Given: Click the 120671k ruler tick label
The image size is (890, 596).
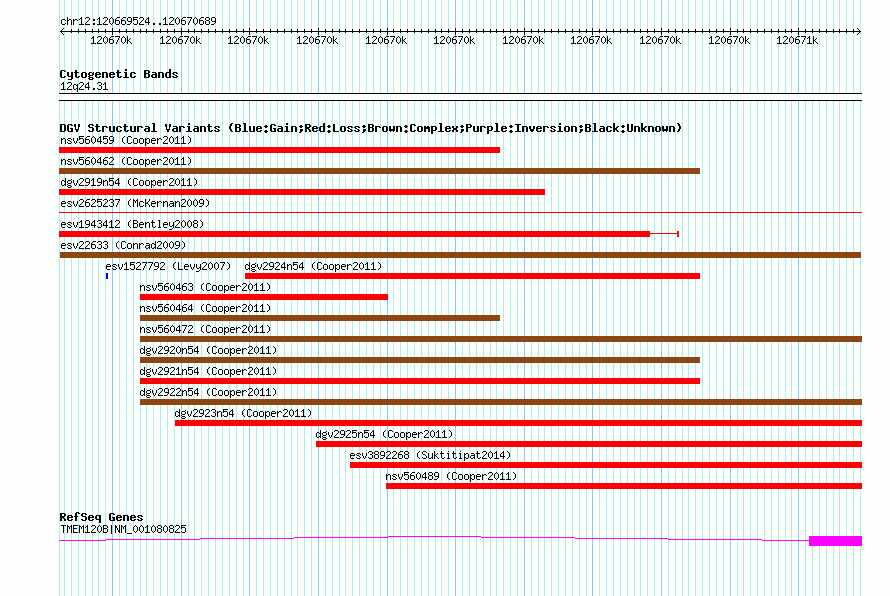Looking at the screenshot, I should coord(797,40).
